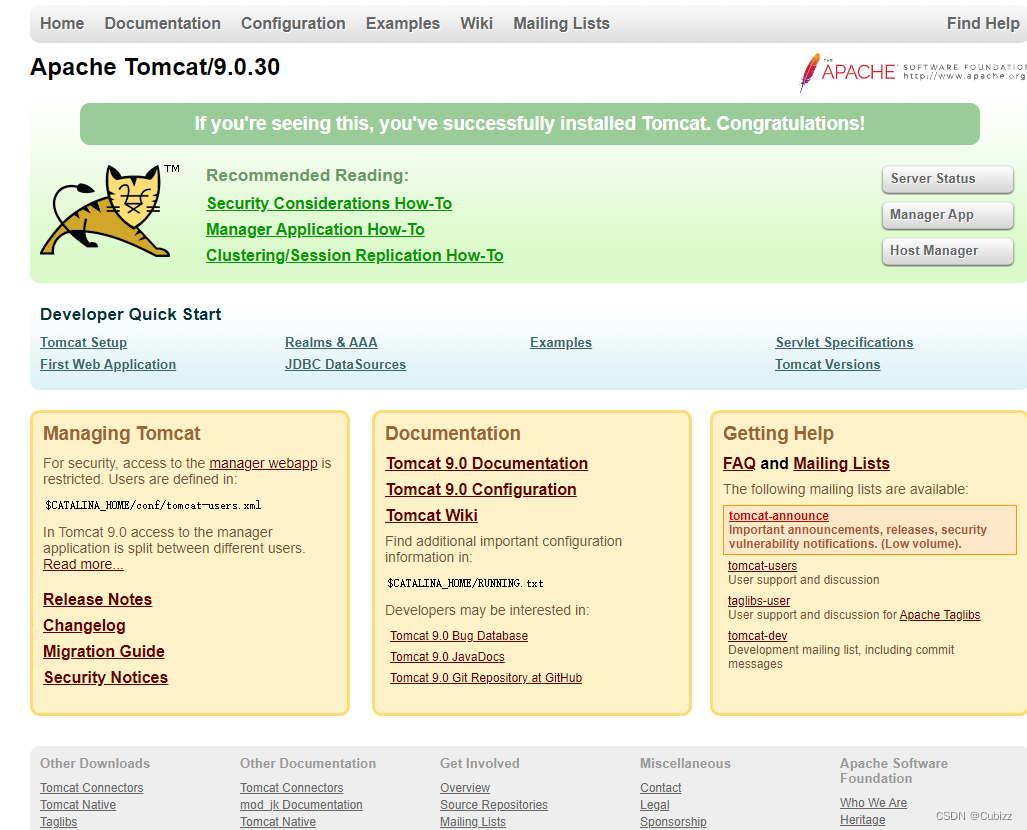Open Who We Are link
1027x830 pixels.
(874, 803)
